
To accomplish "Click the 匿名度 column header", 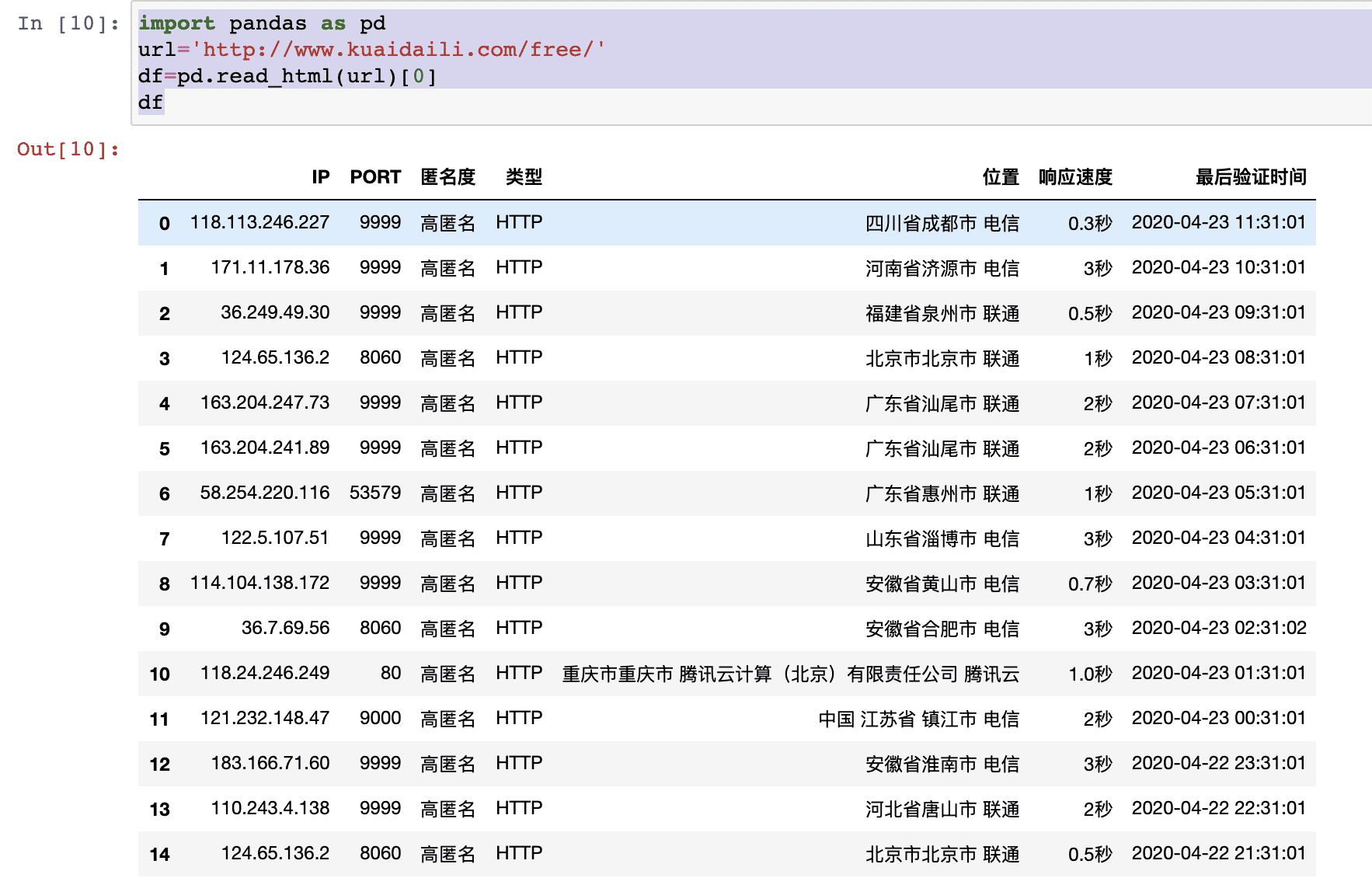I will point(447,177).
